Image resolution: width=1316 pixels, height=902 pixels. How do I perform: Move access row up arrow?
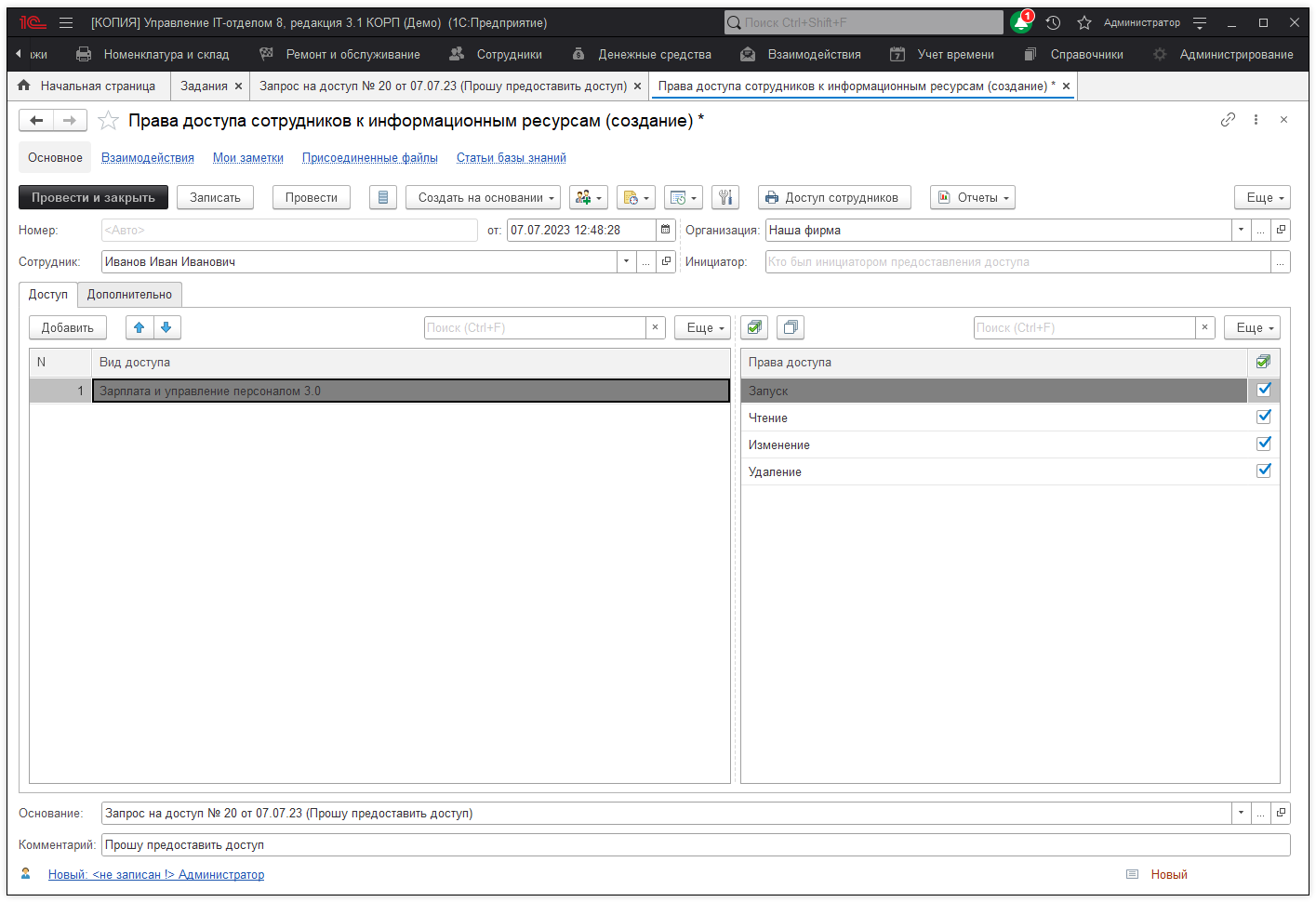[140, 327]
